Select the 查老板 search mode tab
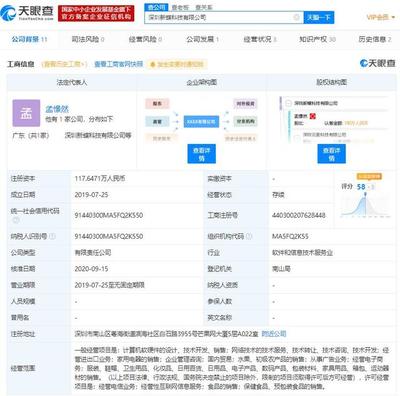400x396 pixels. (181, 7)
